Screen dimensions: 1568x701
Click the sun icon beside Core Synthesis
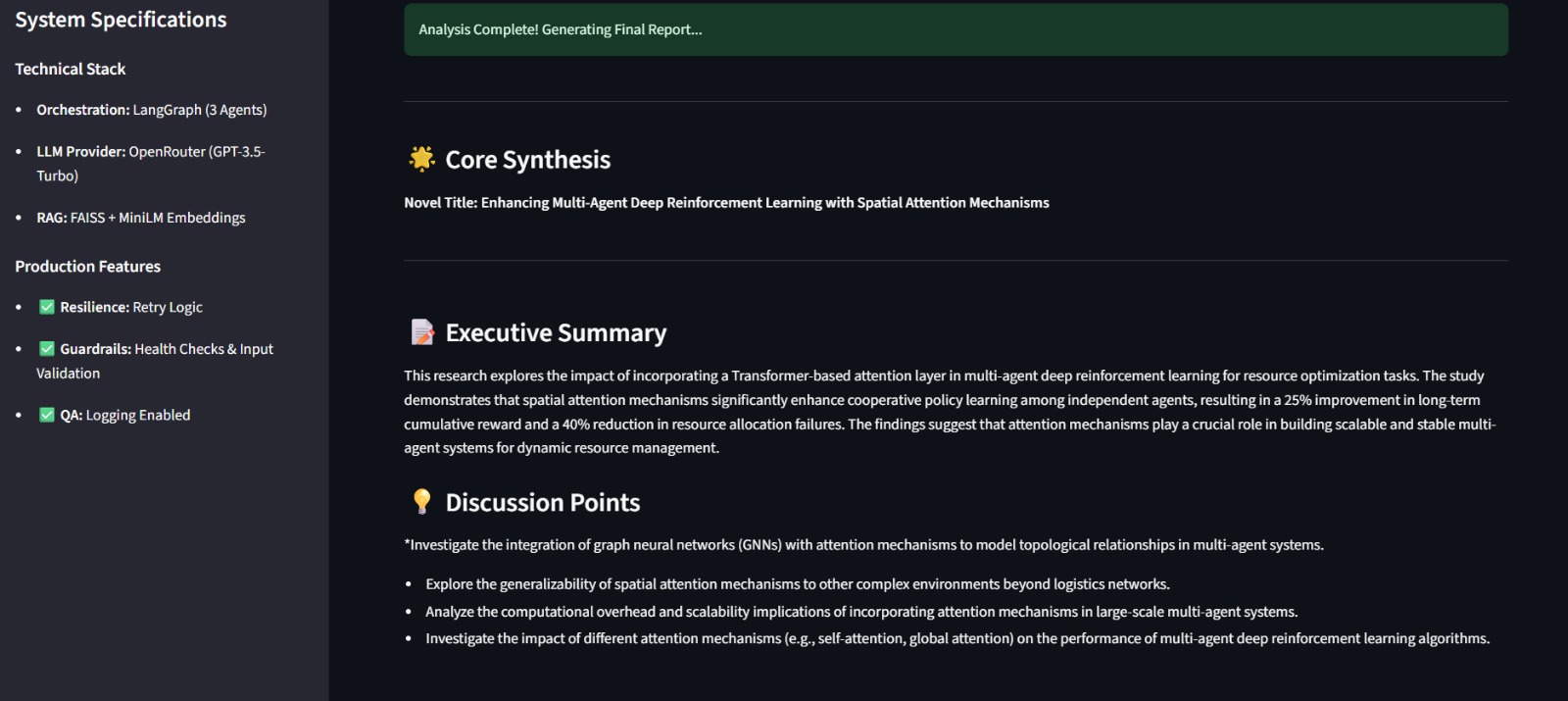pos(421,159)
